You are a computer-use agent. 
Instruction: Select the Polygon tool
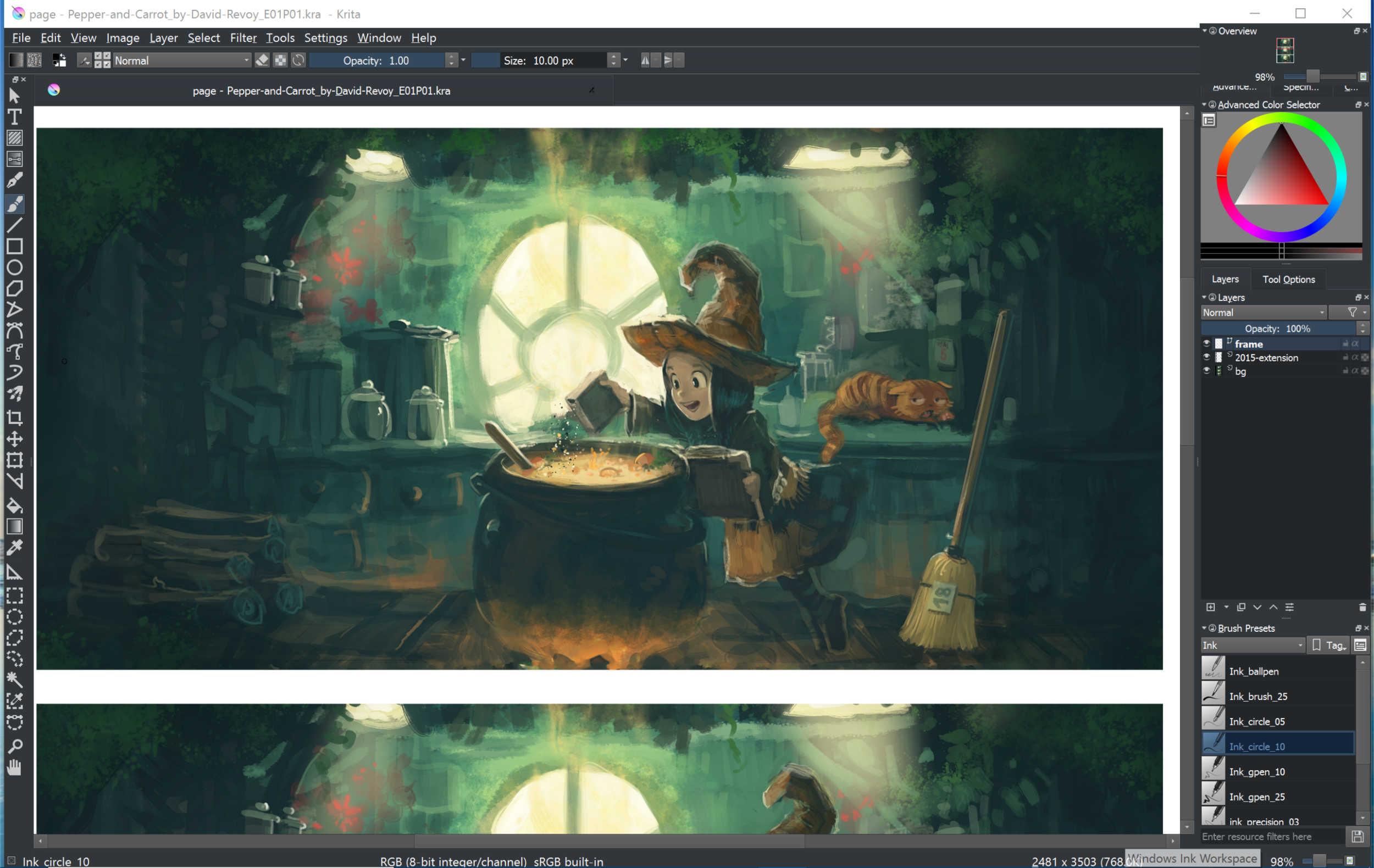(x=15, y=289)
